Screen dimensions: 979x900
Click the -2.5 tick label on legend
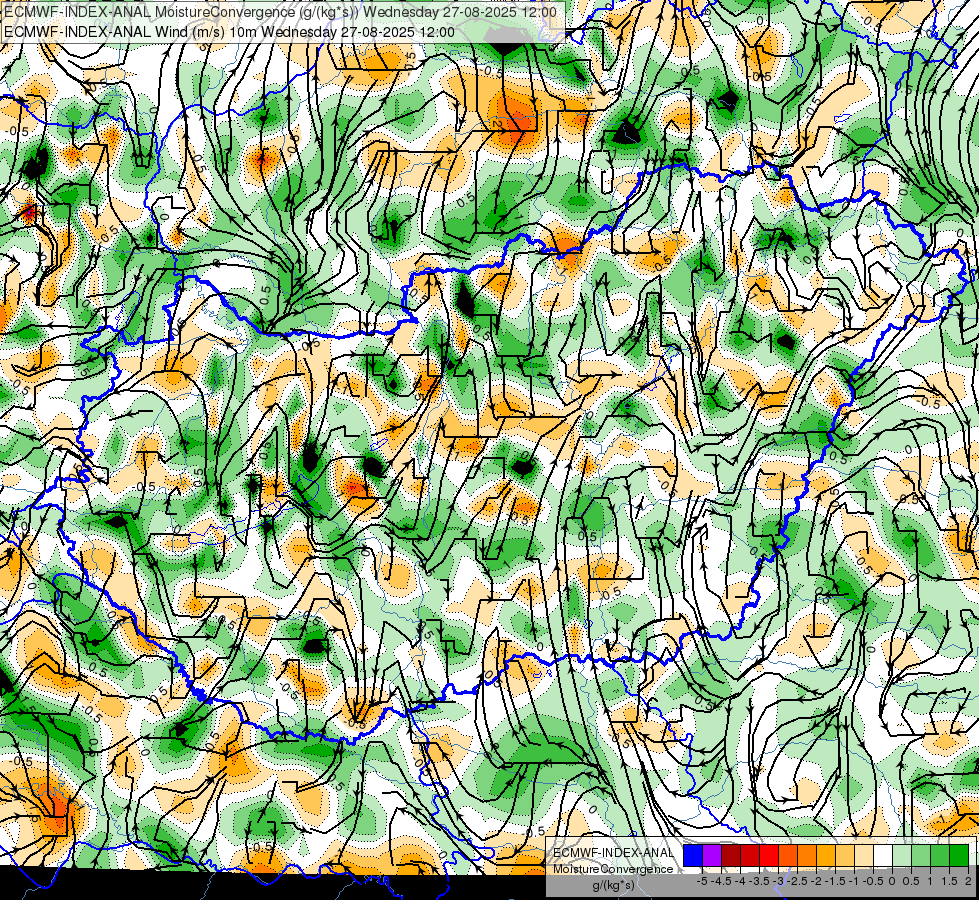coord(797,881)
